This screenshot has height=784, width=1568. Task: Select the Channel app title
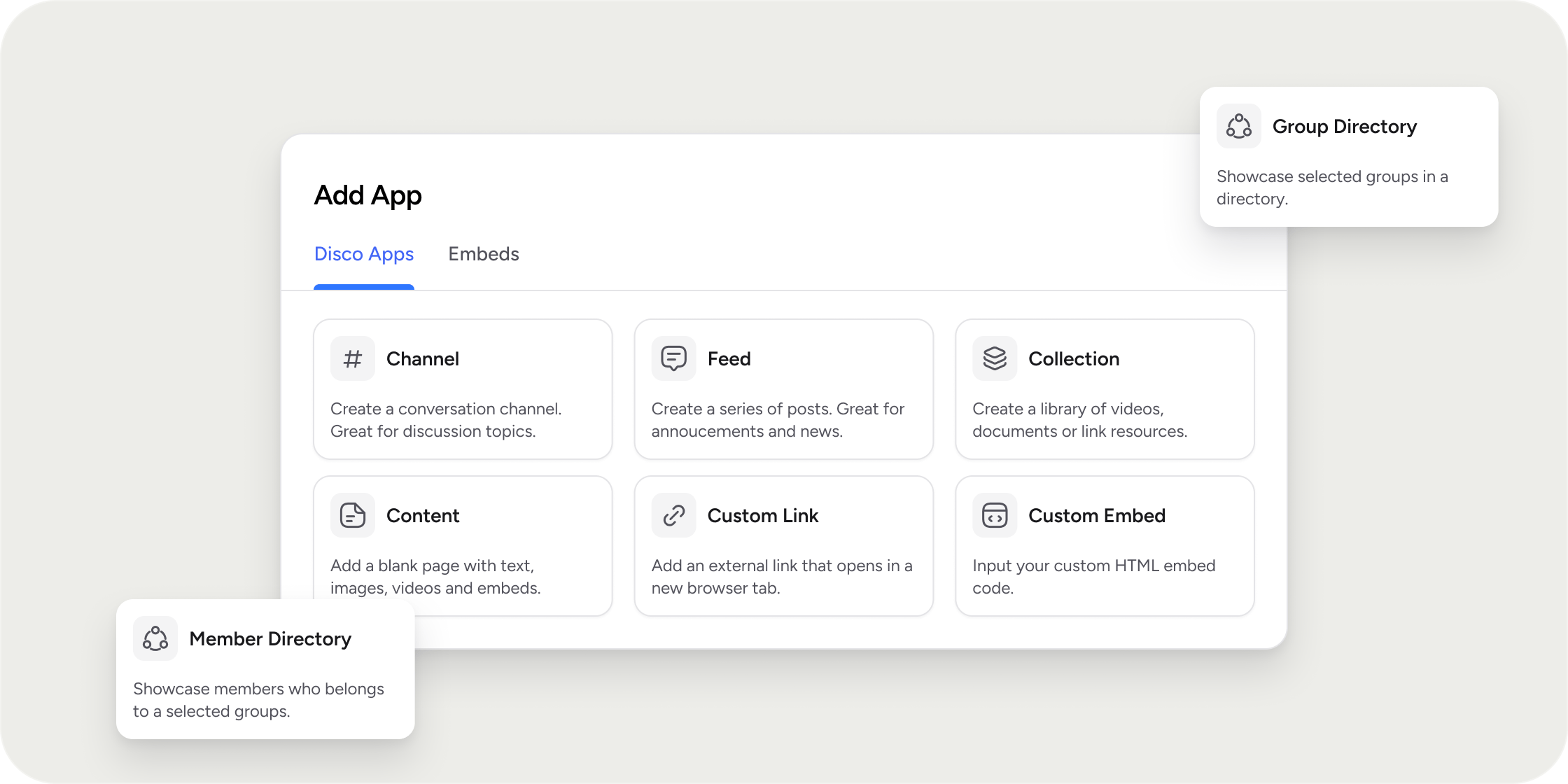(x=423, y=358)
